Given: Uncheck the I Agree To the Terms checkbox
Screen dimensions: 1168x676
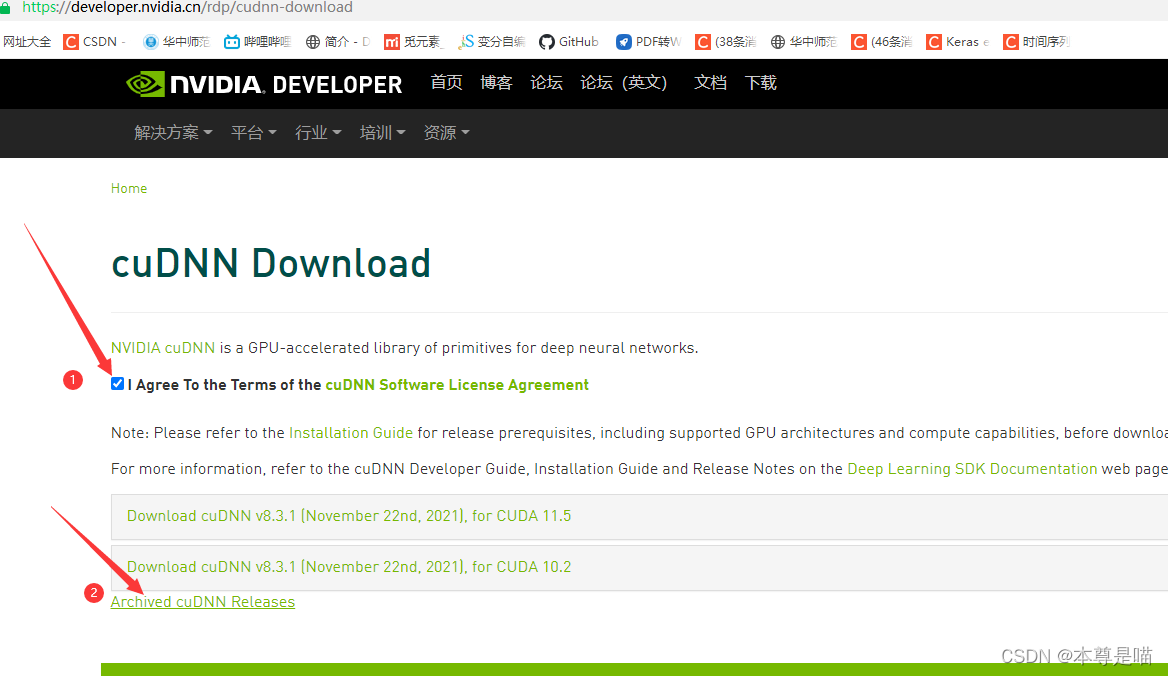Looking at the screenshot, I should coord(117,384).
